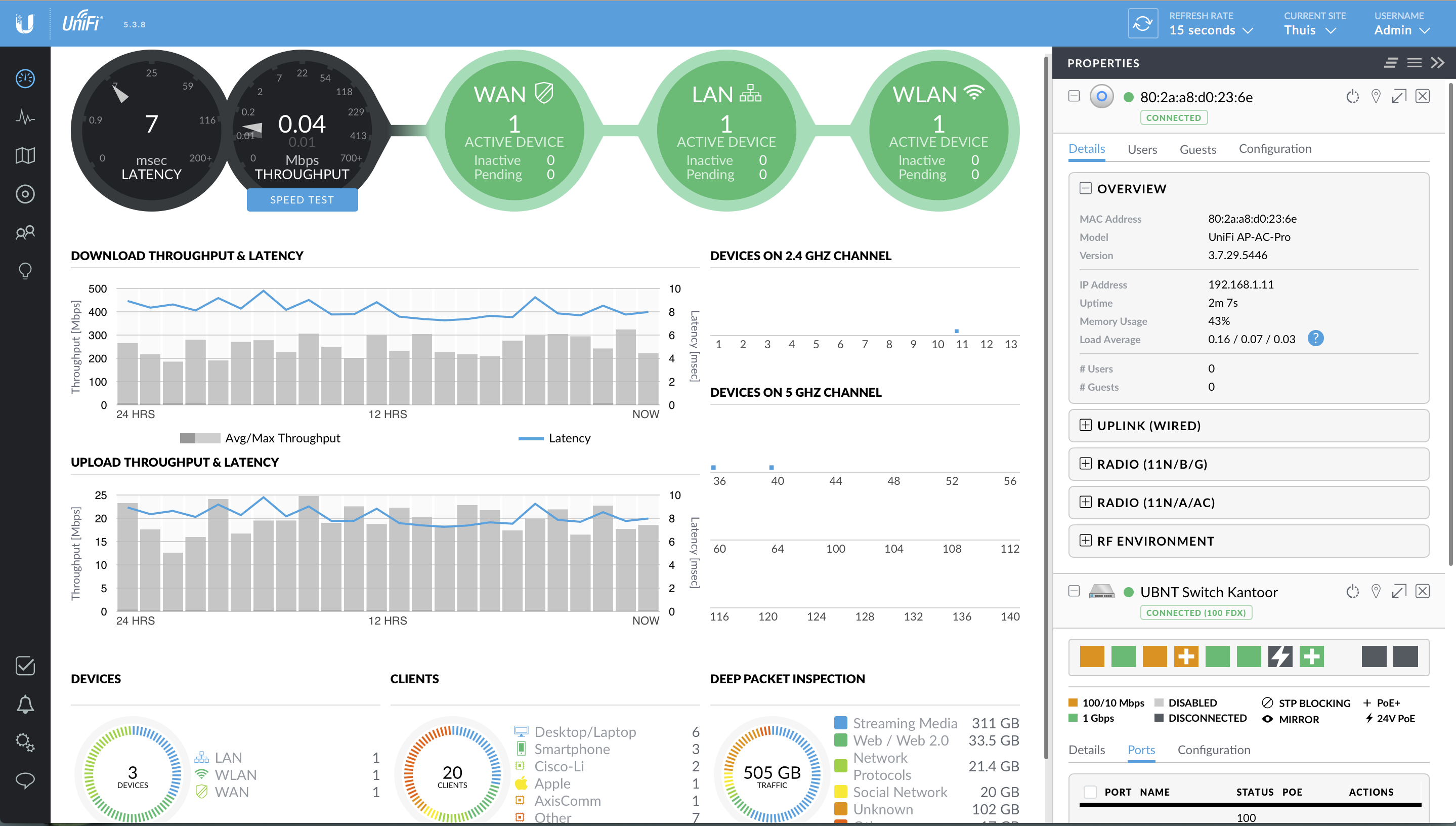Close the UBNT Switch Kantoor panel
The image size is (1456, 826).
point(1422,592)
